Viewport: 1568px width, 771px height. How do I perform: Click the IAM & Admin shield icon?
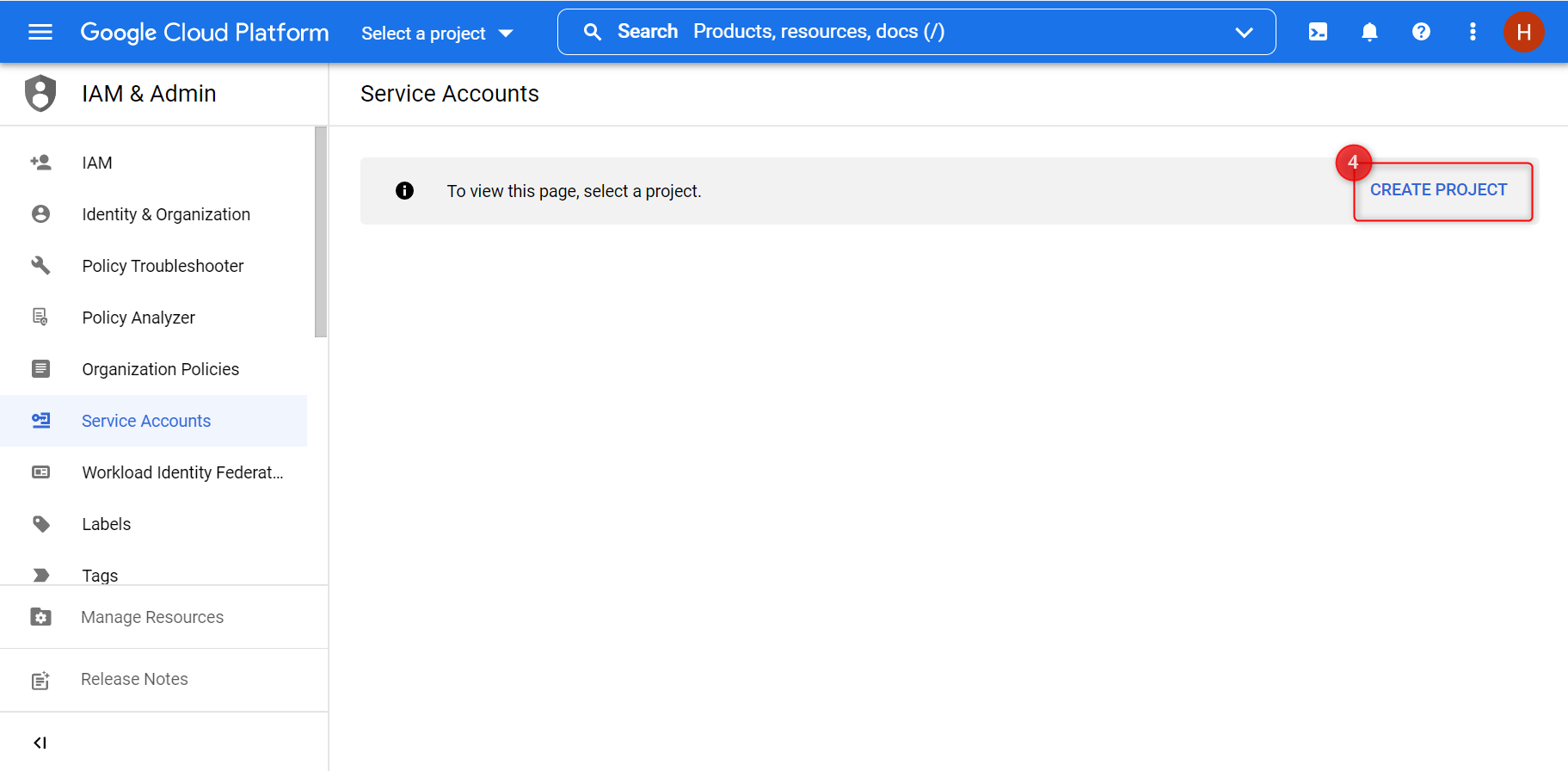40,93
